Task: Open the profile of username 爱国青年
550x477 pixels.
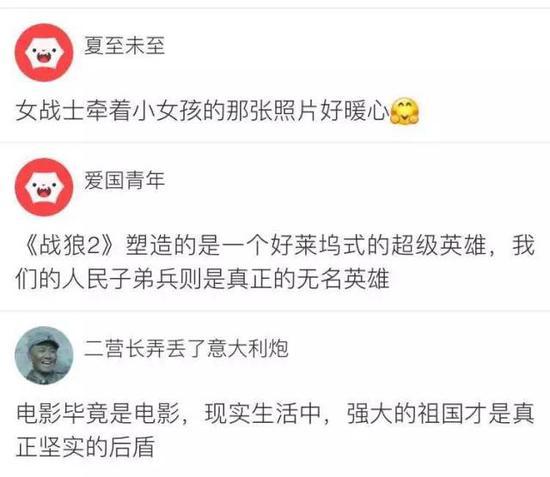Action: [x=125, y=180]
